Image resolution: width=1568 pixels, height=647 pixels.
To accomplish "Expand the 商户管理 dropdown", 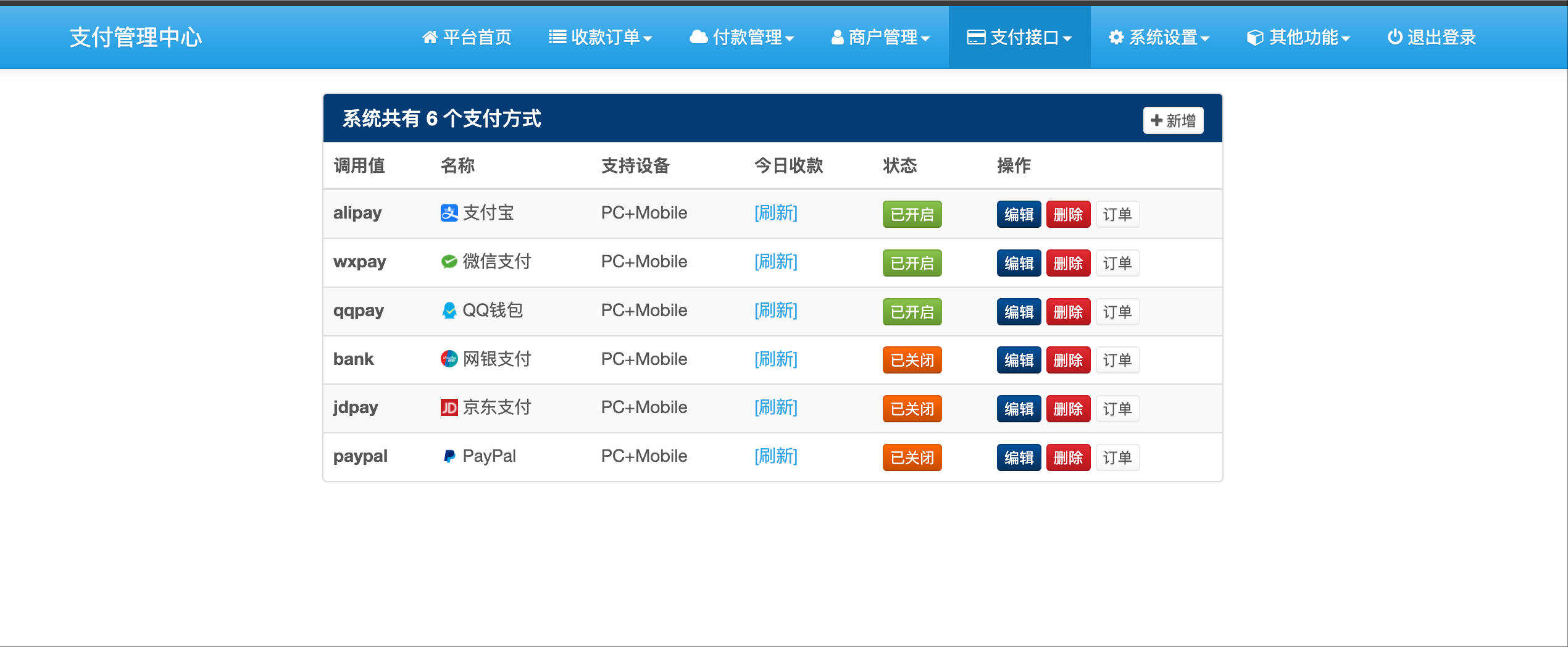I will 880,38.
